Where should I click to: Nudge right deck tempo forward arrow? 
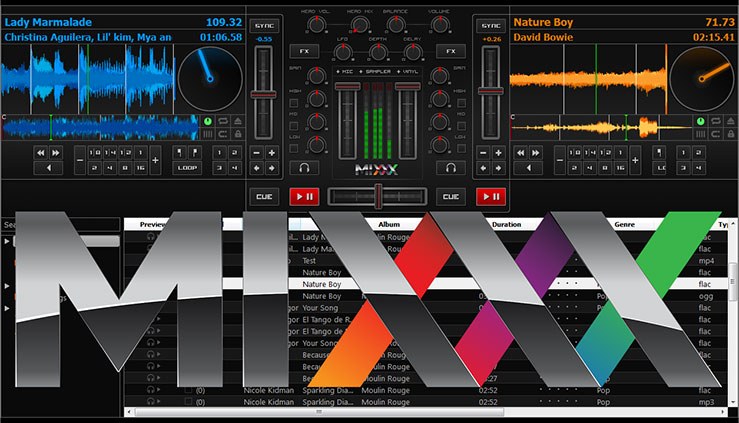pos(498,168)
